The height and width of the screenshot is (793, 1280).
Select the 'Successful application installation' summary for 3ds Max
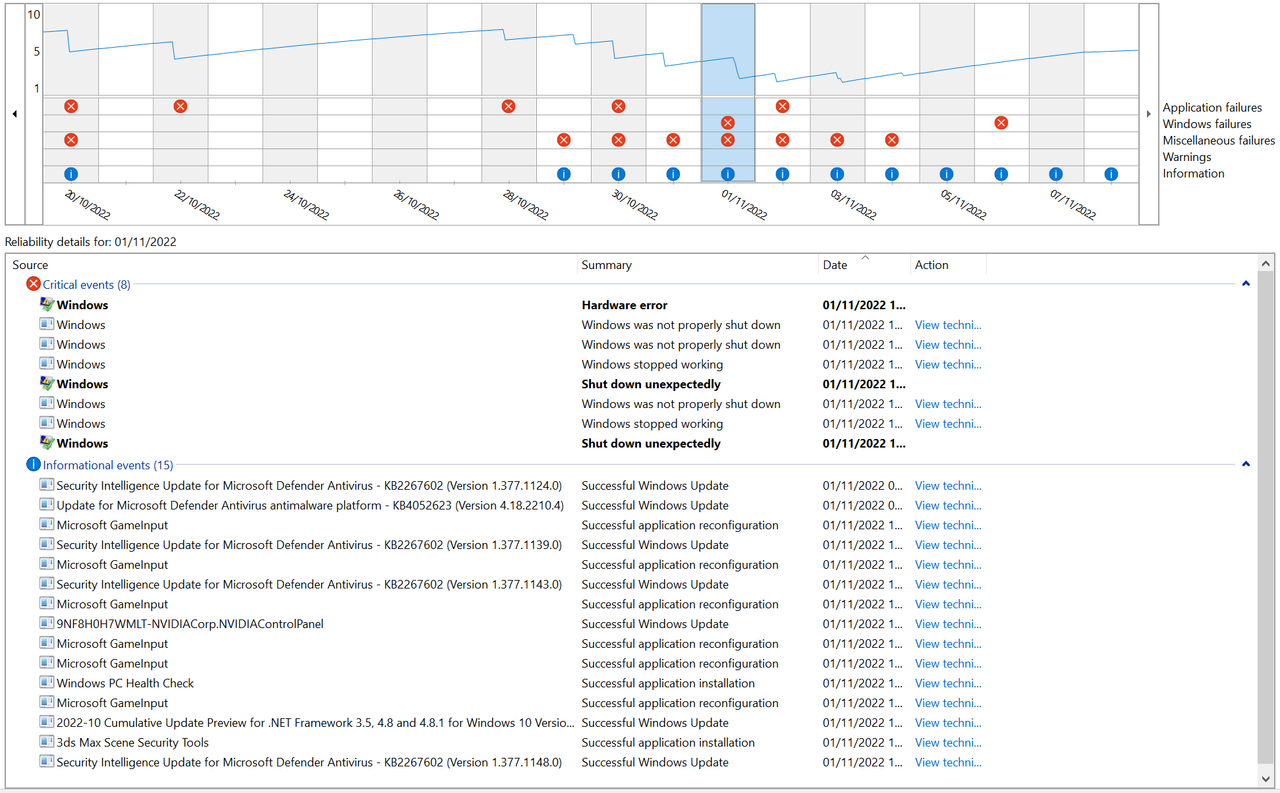(668, 743)
